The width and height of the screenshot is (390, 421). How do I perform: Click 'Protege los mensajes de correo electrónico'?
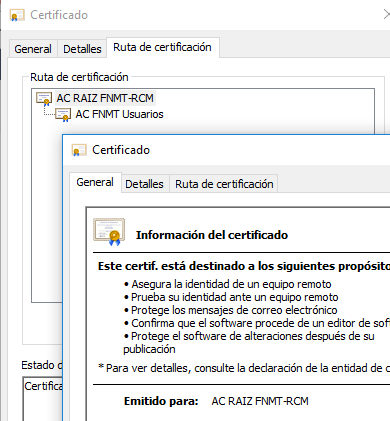[x=234, y=310]
